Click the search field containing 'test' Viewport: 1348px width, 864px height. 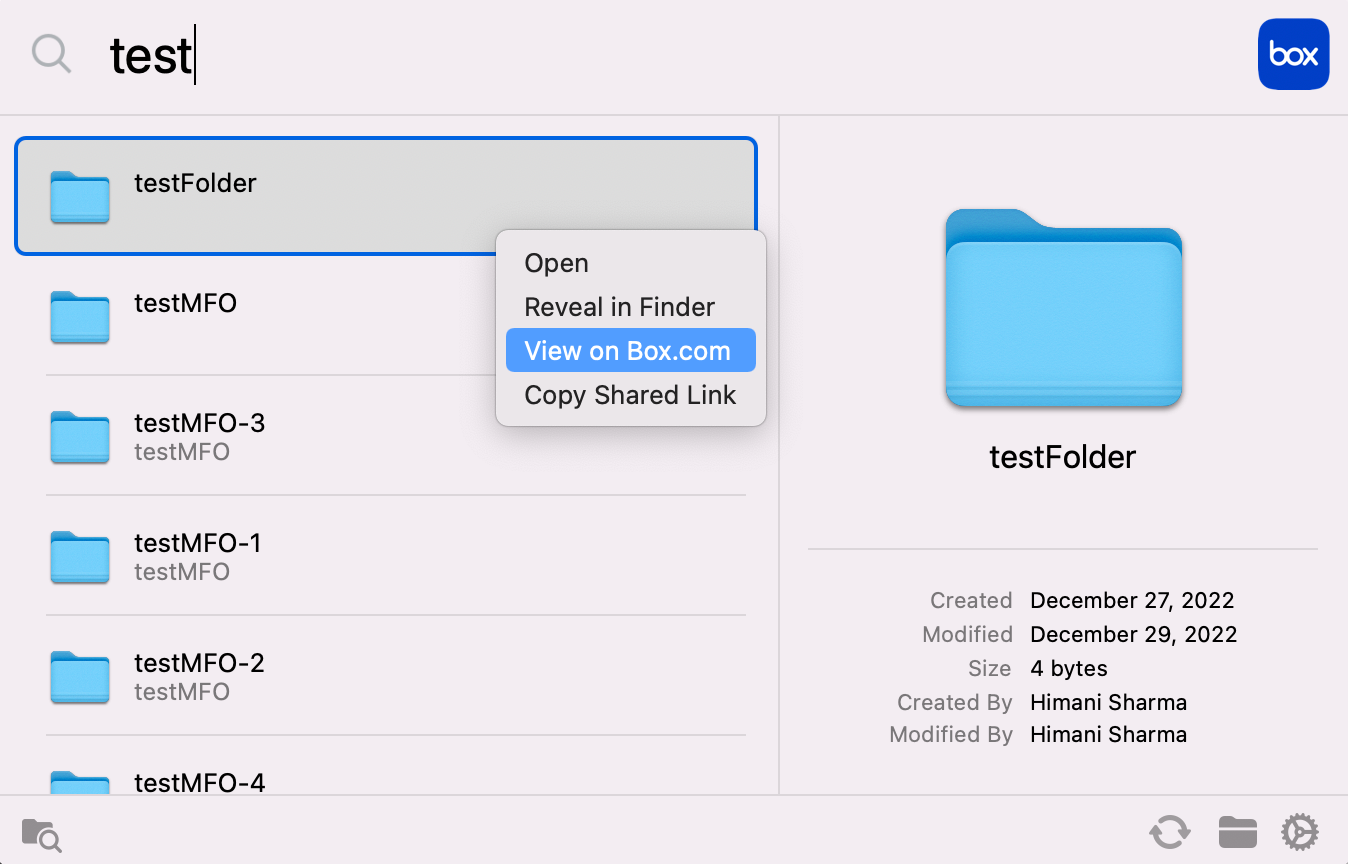[x=600, y=55]
